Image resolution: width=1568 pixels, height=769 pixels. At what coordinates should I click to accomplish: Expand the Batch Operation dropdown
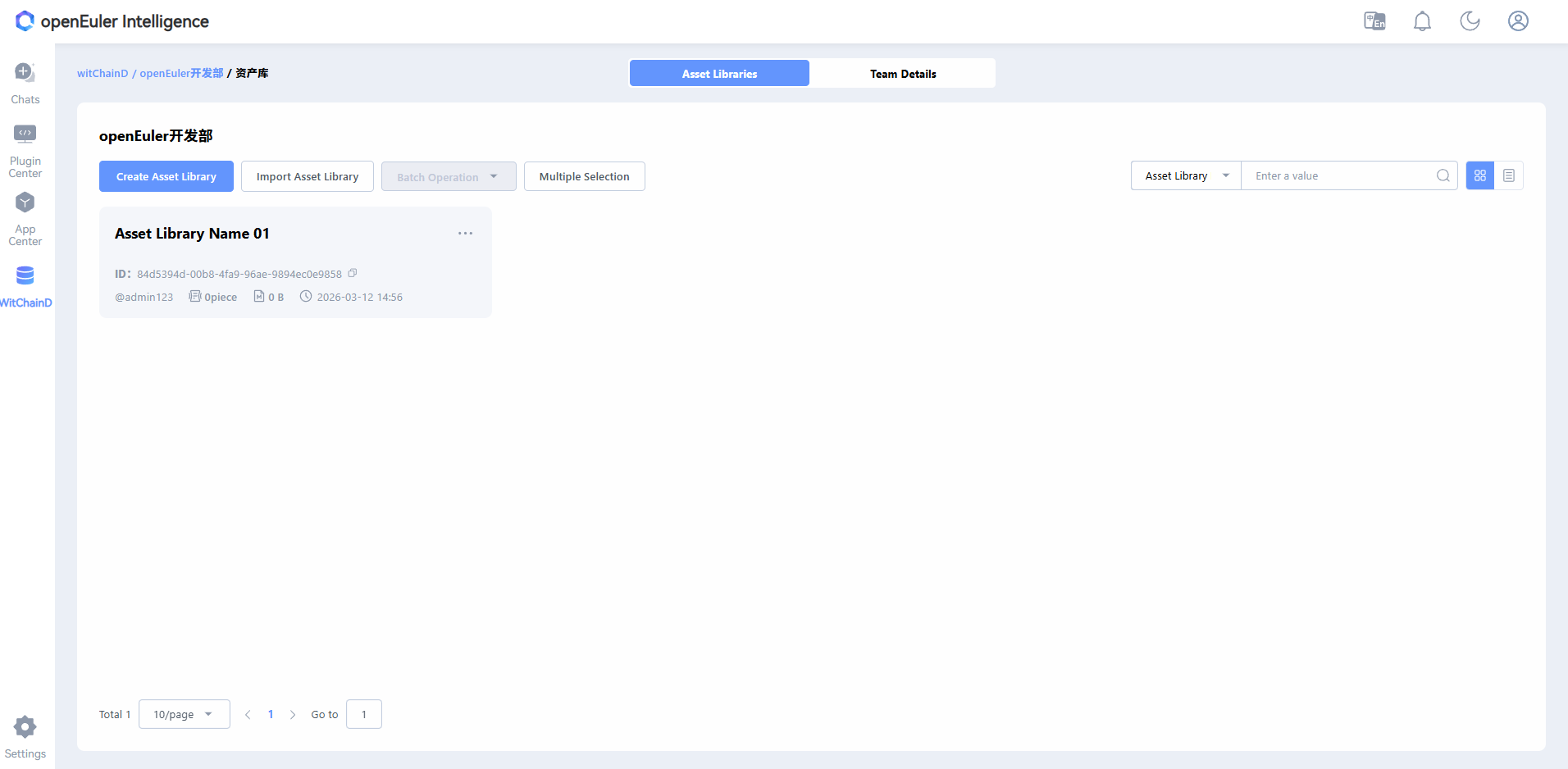tap(449, 176)
